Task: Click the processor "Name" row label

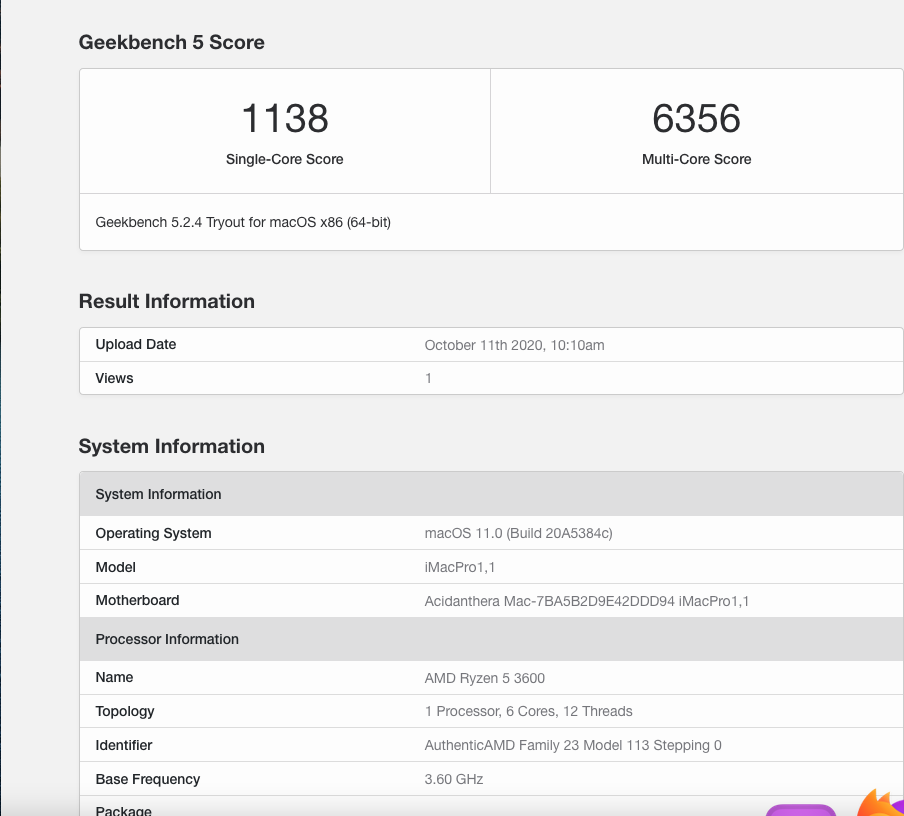Action: click(114, 677)
